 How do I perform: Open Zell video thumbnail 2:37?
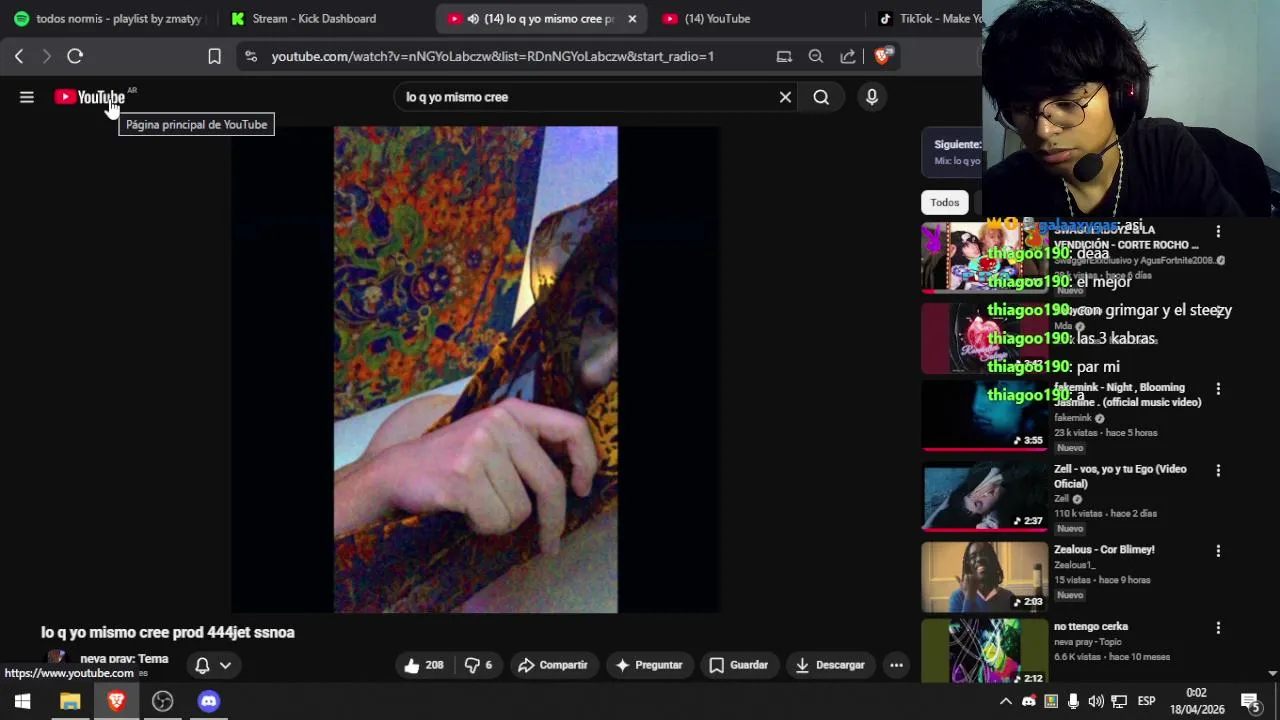click(x=985, y=496)
